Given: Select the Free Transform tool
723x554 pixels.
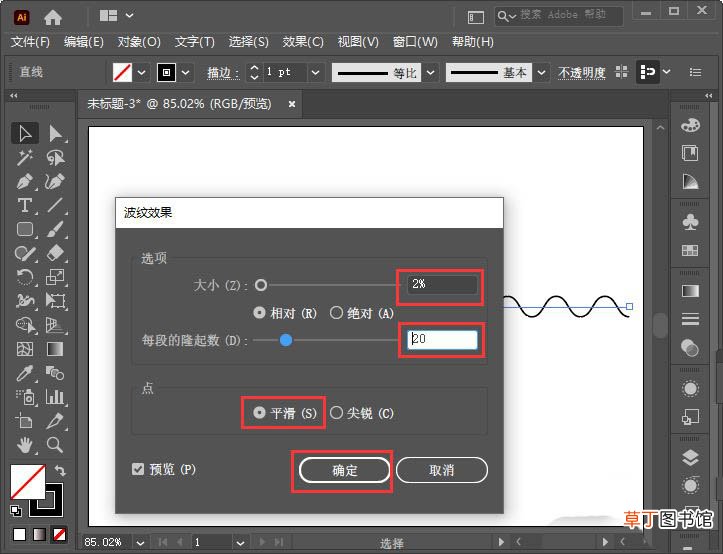Looking at the screenshot, I should (x=55, y=301).
